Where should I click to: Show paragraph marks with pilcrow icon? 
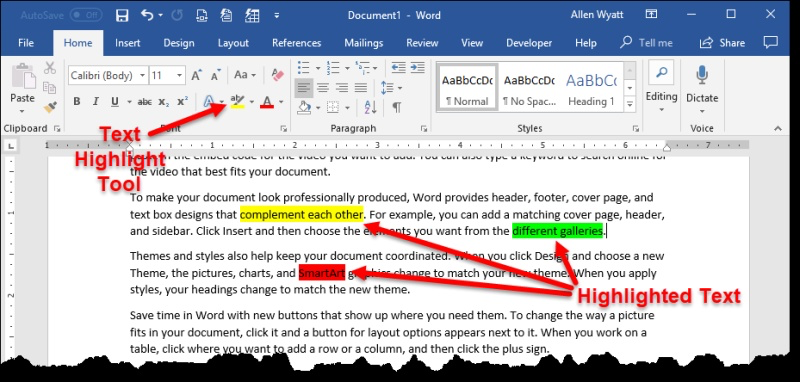click(396, 107)
